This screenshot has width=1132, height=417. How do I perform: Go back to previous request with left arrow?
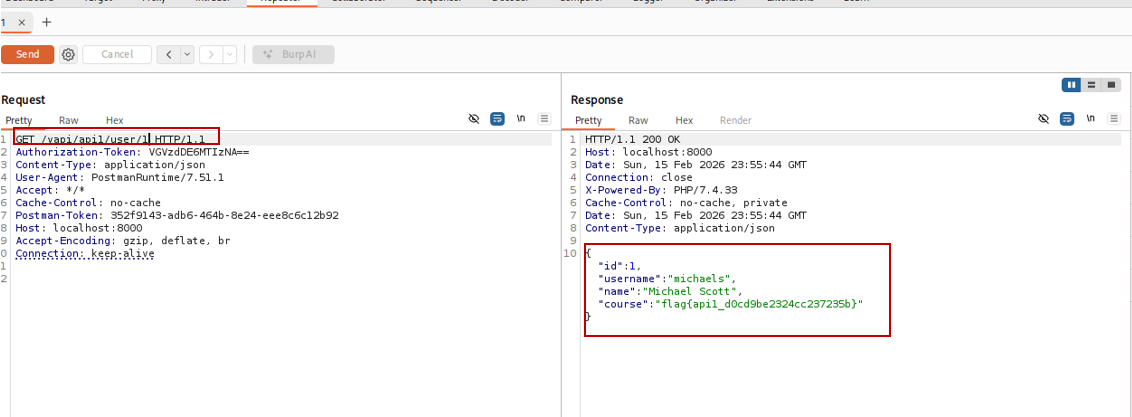tap(168, 54)
